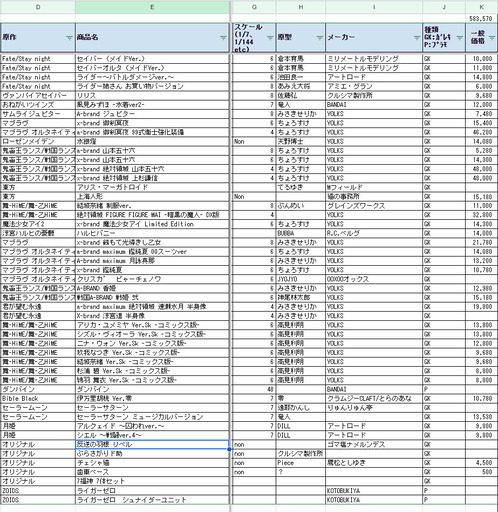Image resolution: width=498 pixels, height=512 pixels.
Task: Click the 'Bible Black' cell
Action: (x=38, y=398)
